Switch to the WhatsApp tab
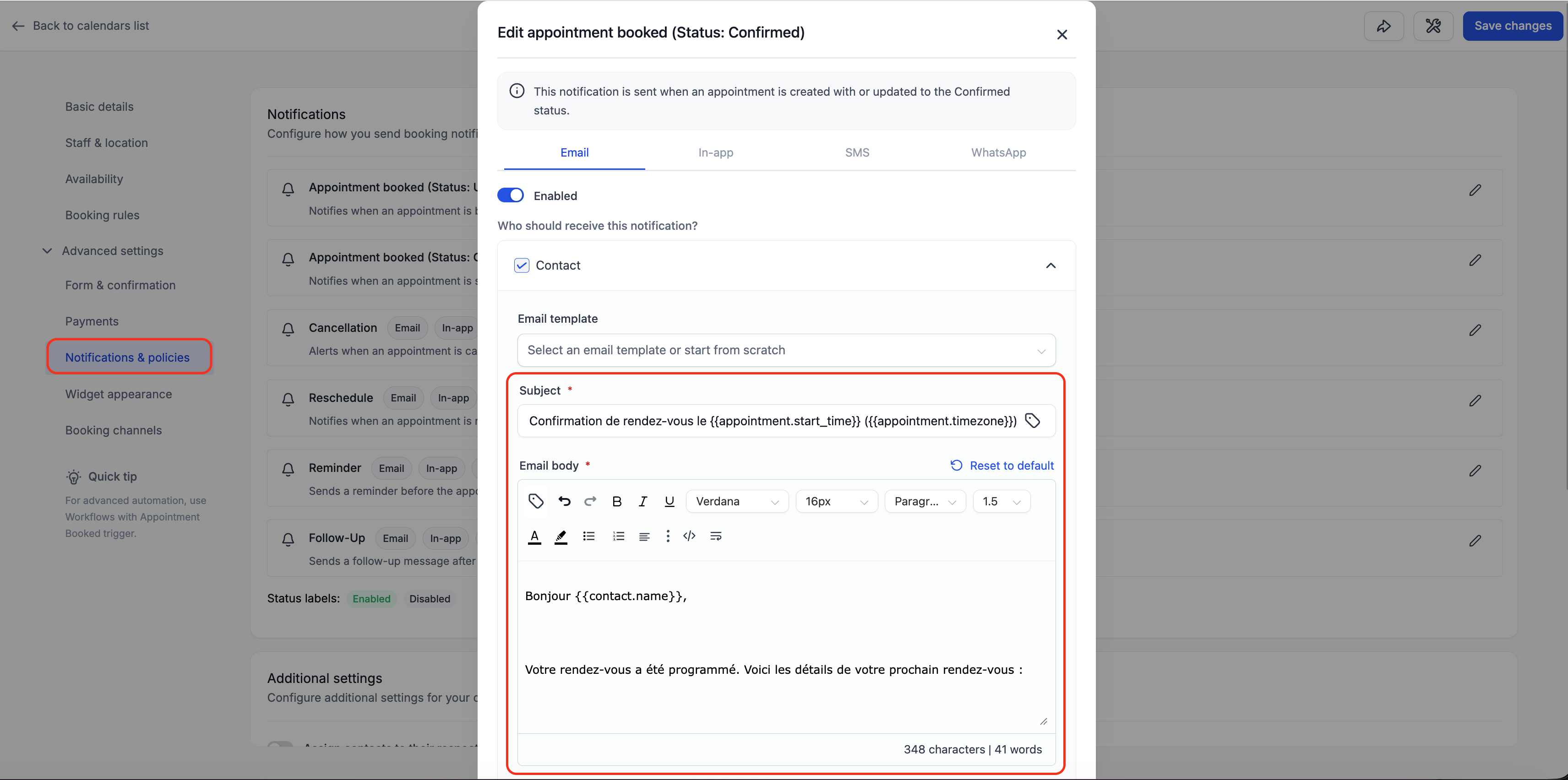This screenshot has height=780, width=1568. (998, 153)
